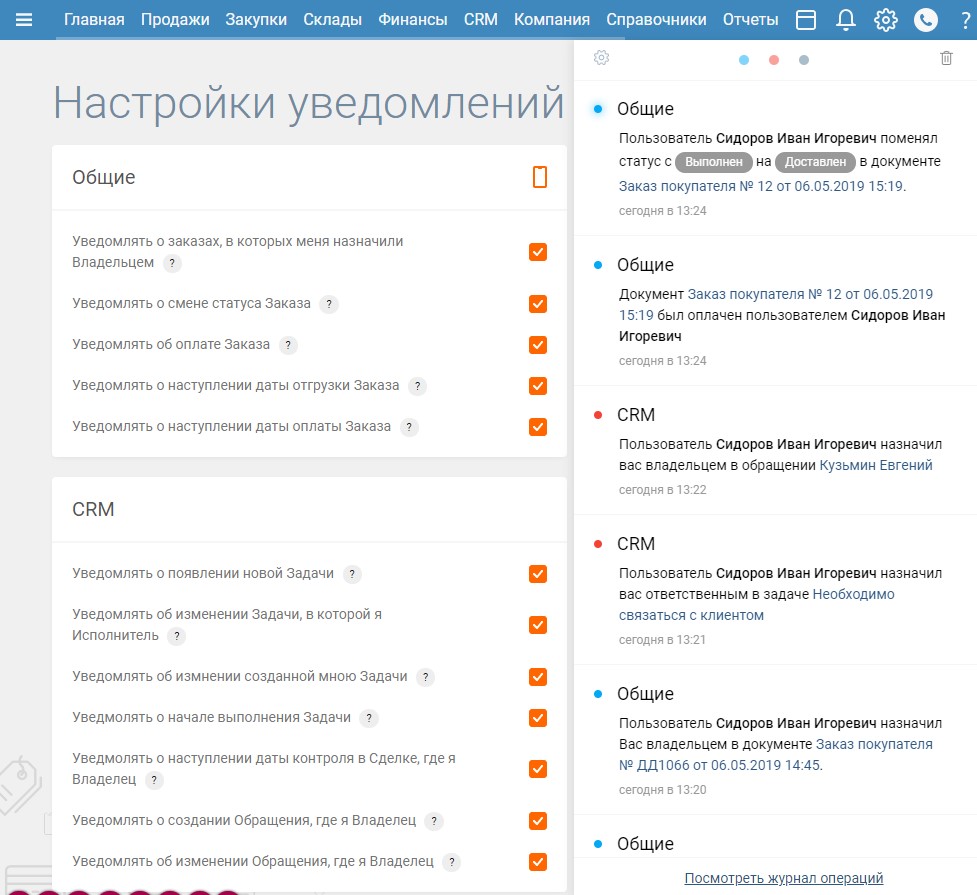Click the phone call icon

(926, 20)
